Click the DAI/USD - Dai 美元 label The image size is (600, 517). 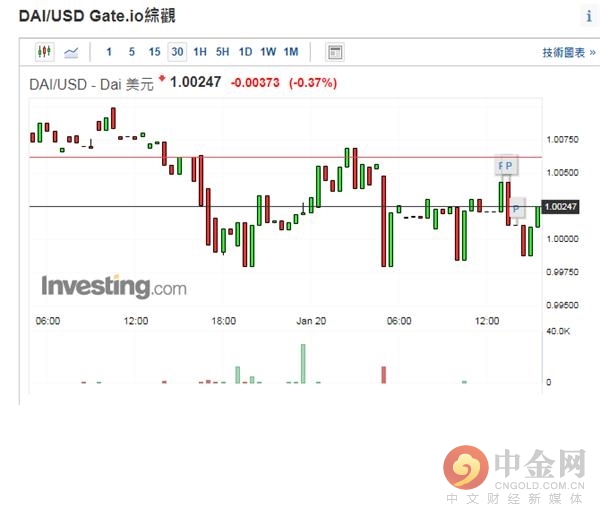click(91, 84)
